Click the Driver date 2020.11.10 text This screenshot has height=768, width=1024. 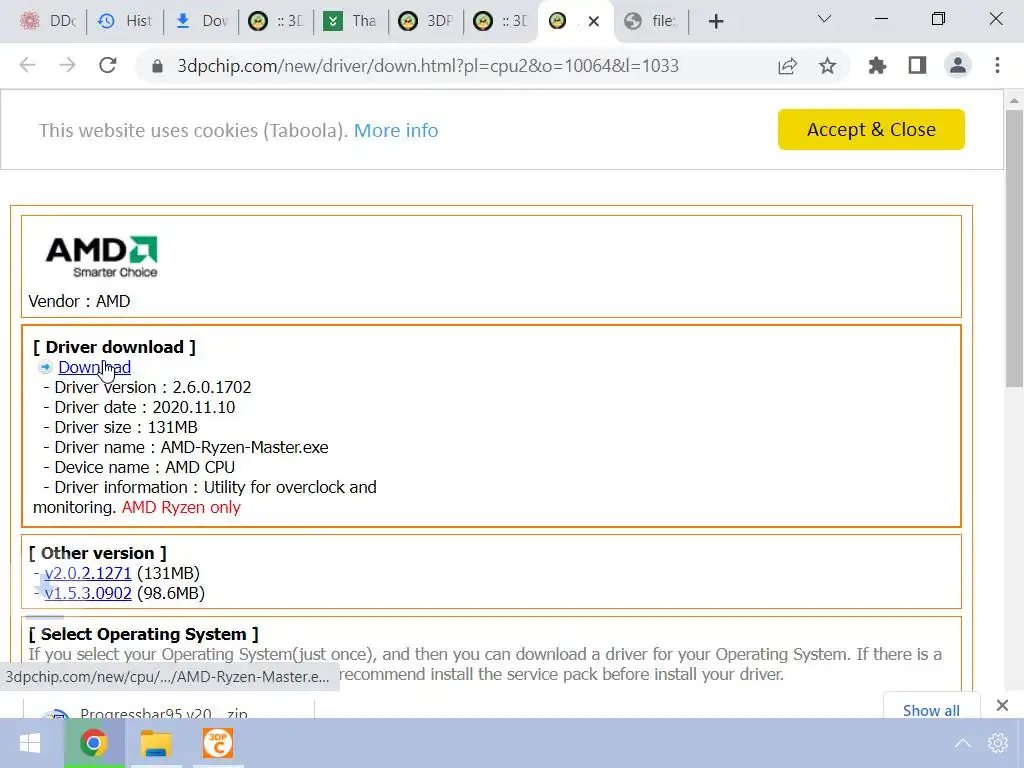click(144, 408)
